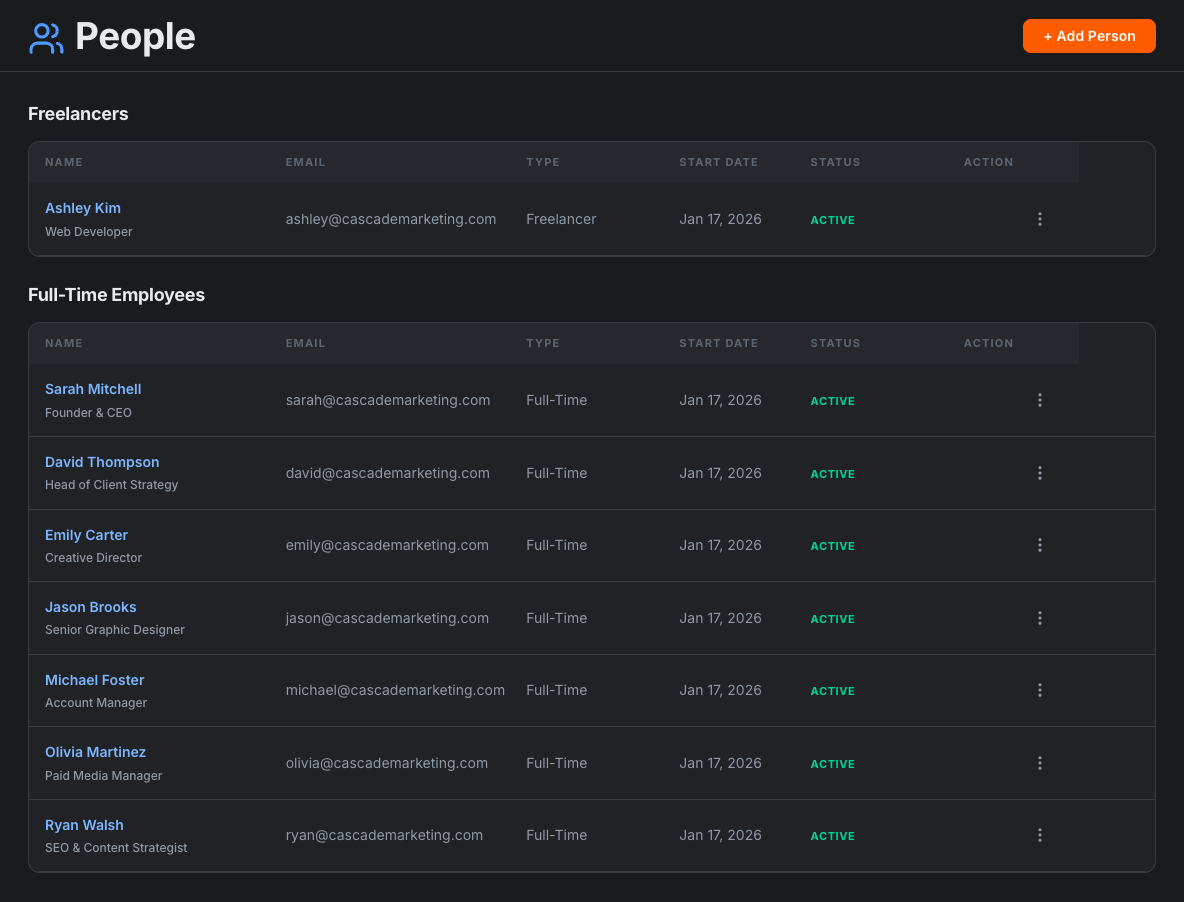
Task: Click the Full-Time Employees section heading
Action: pos(116,295)
